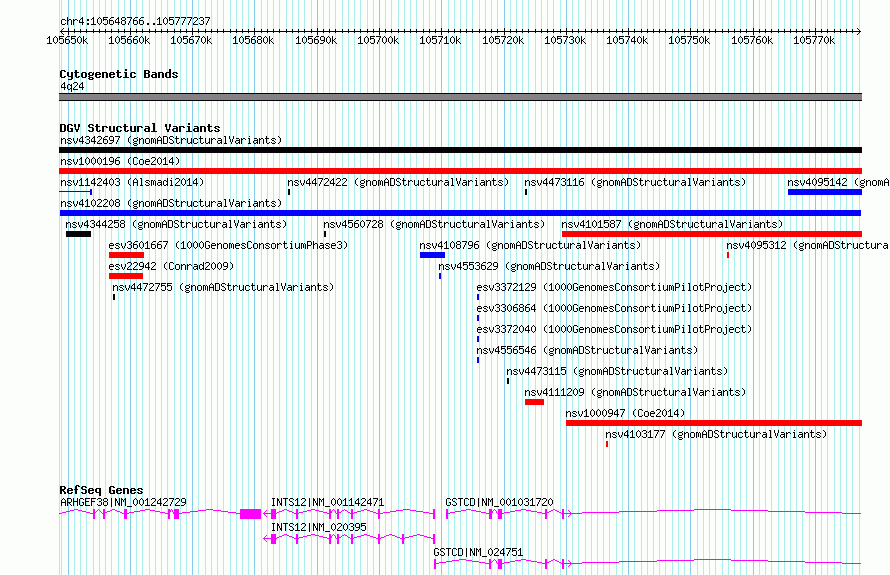Click the nsv4101587 red variant bar

[712, 234]
